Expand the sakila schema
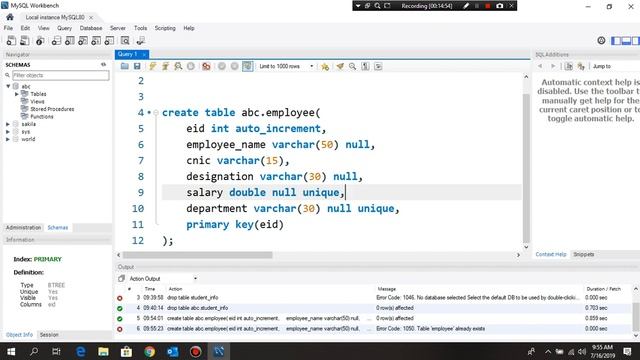The height and width of the screenshot is (360, 640). click(8, 124)
